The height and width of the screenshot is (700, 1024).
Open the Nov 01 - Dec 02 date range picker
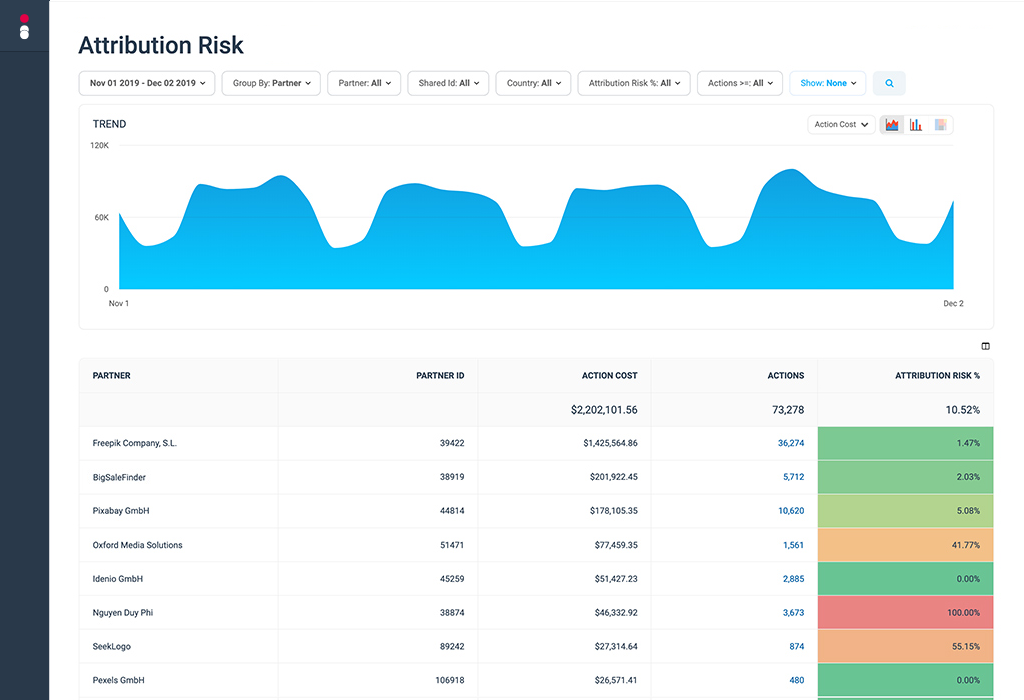146,83
